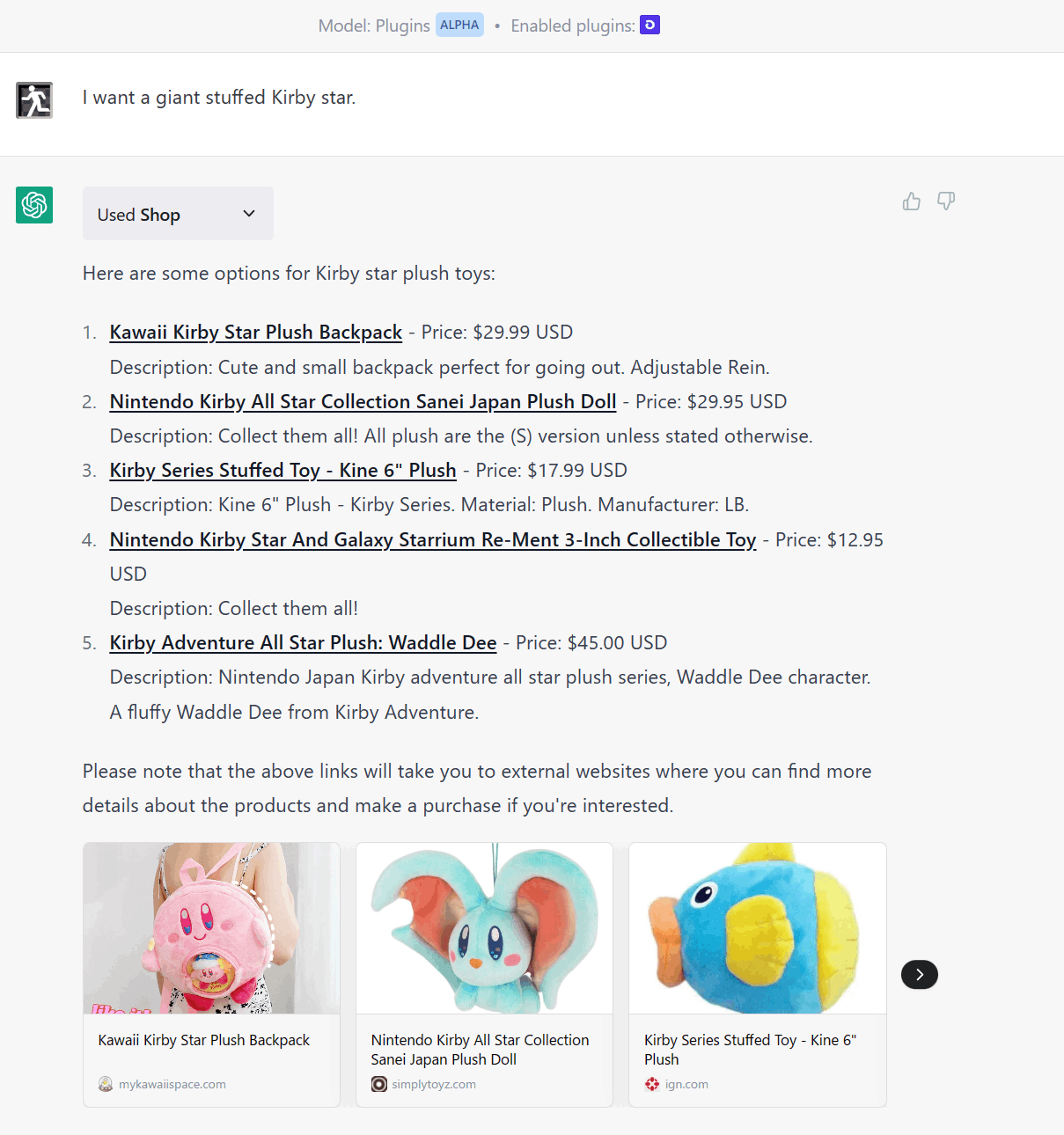Click the 'Enabled plugins:' label
This screenshot has height=1135, width=1064.
[x=573, y=26]
